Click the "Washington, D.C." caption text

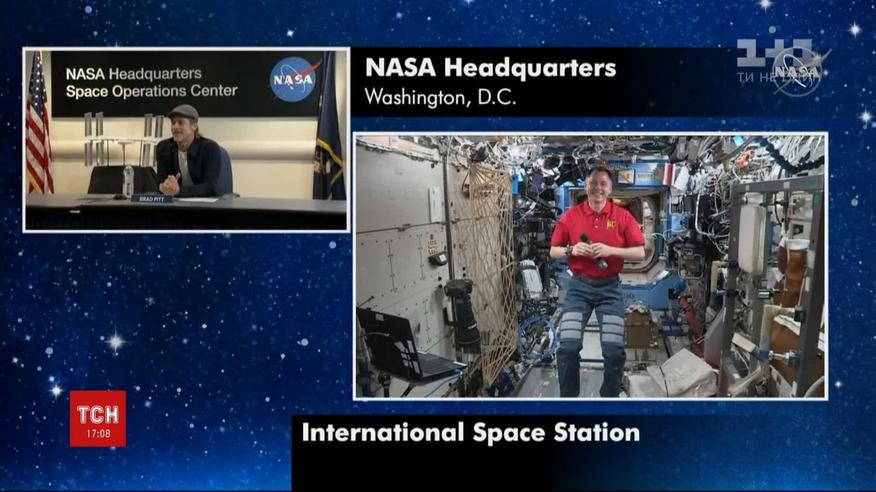pos(440,97)
